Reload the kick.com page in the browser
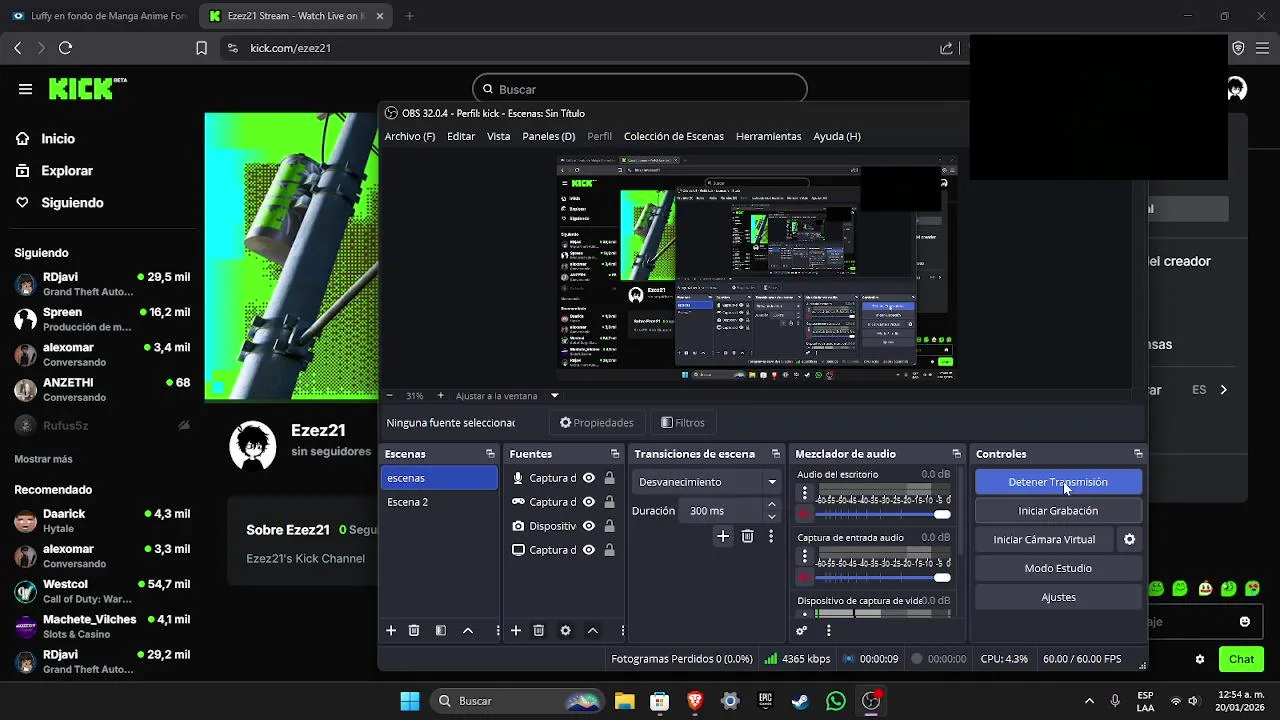 point(66,48)
